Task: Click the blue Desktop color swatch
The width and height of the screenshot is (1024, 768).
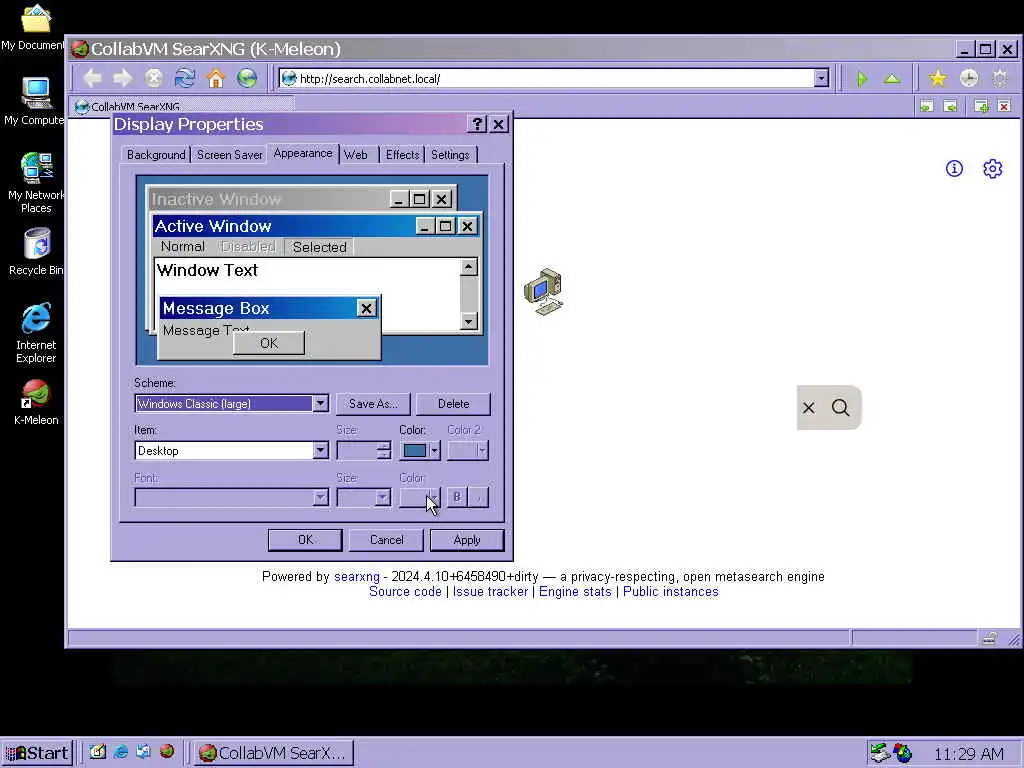Action: pos(415,451)
